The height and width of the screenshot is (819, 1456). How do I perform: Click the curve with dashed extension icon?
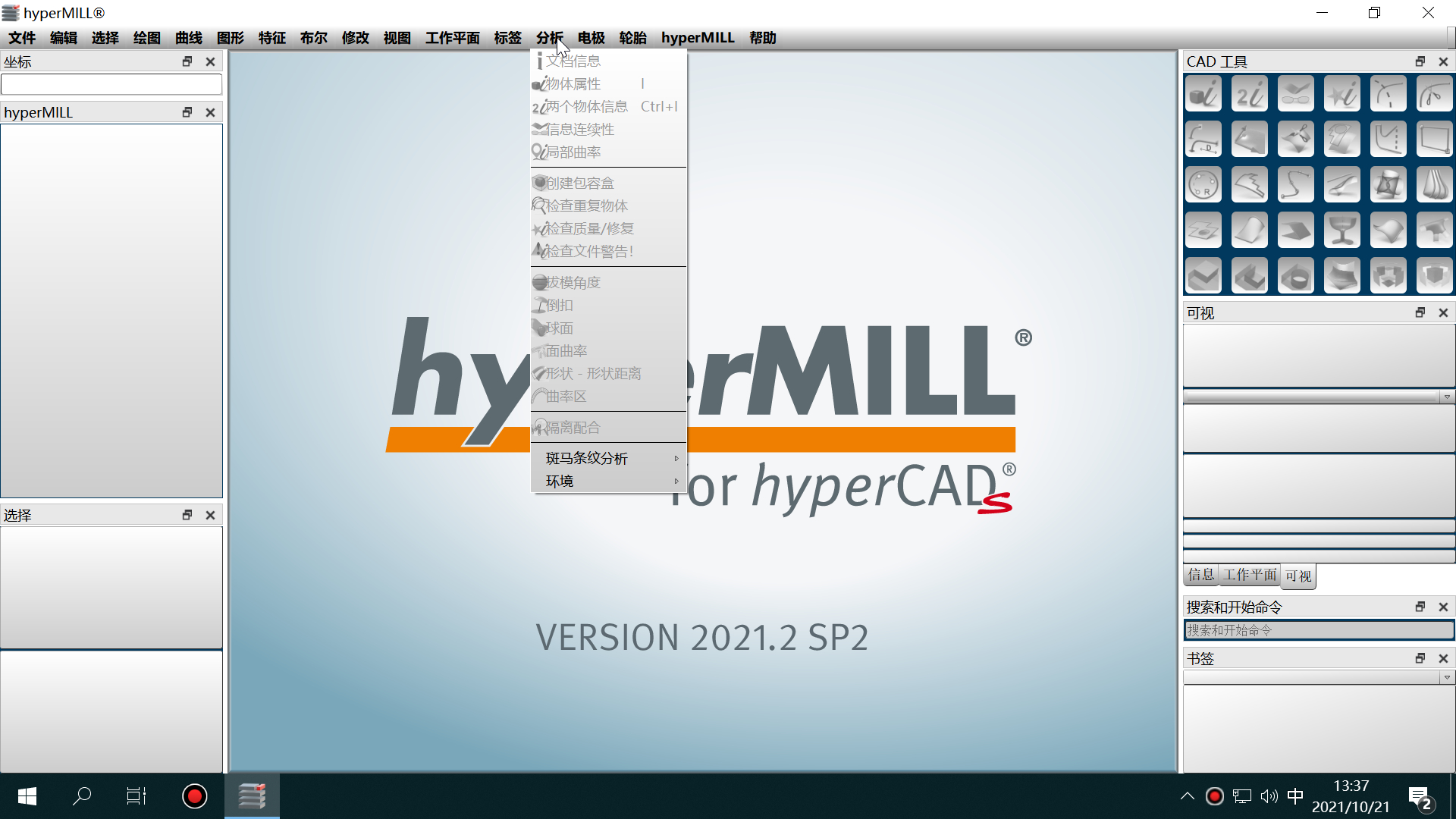coord(1389,94)
